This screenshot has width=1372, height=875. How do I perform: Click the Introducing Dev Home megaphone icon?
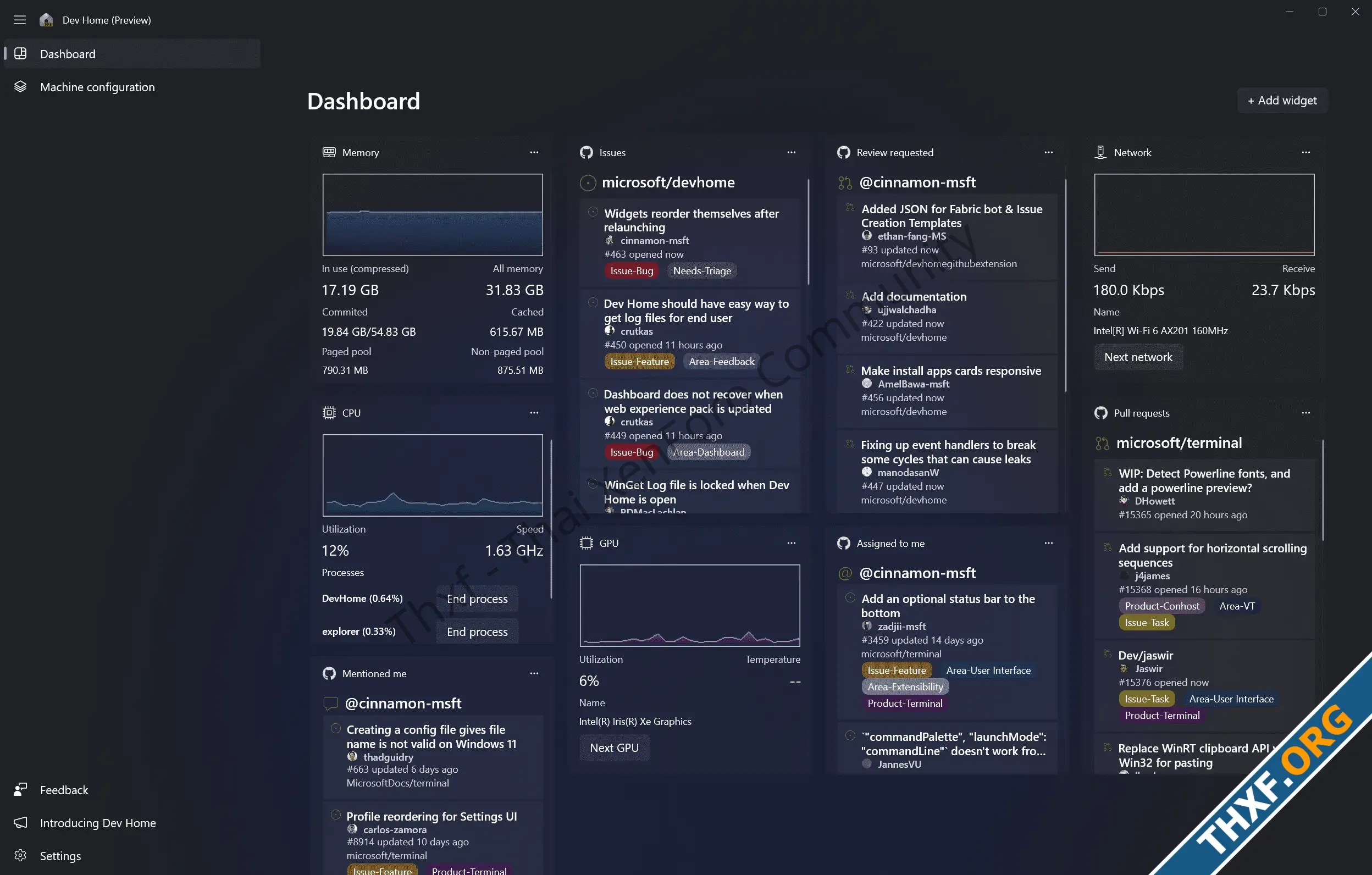pos(20,823)
